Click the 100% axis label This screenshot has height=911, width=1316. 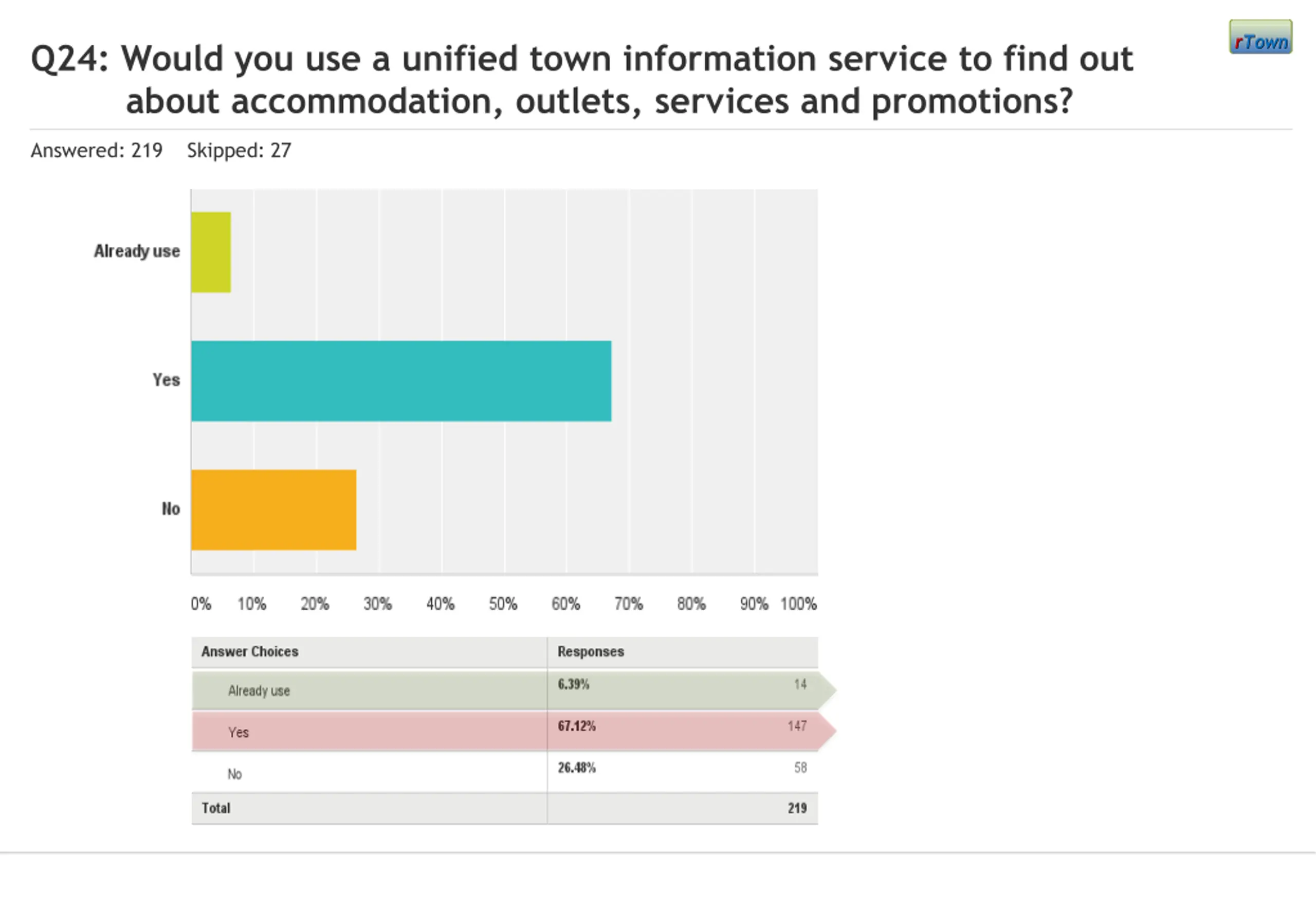pos(798,604)
